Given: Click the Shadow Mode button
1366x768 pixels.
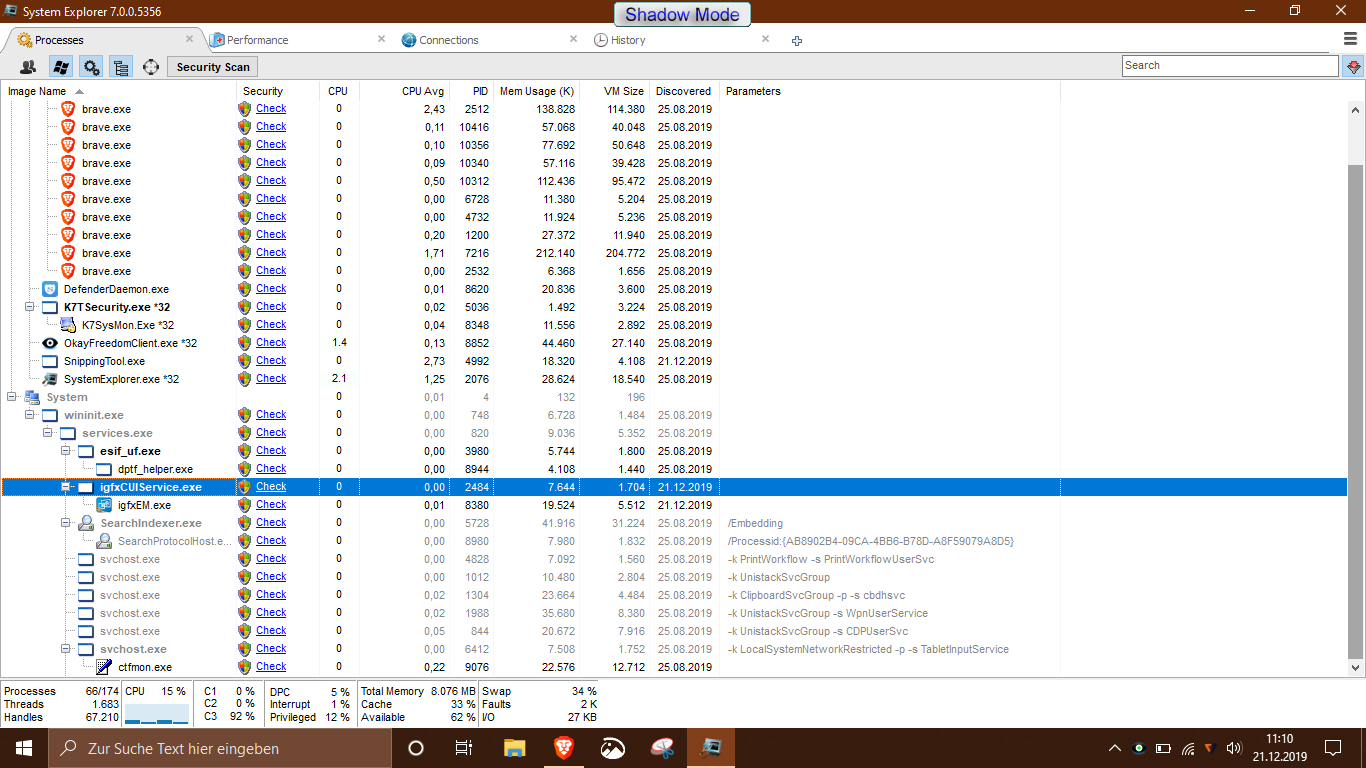Looking at the screenshot, I should point(683,14).
